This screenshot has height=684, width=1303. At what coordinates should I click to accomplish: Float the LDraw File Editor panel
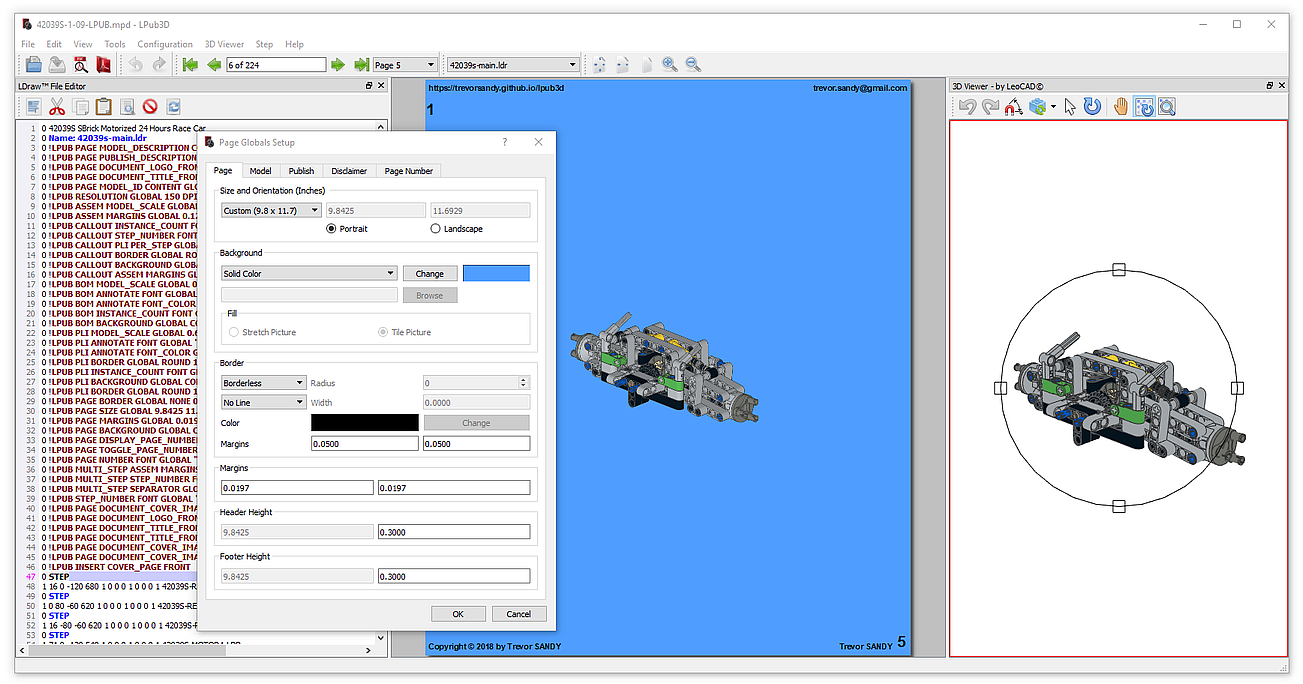pyautogui.click(x=367, y=86)
